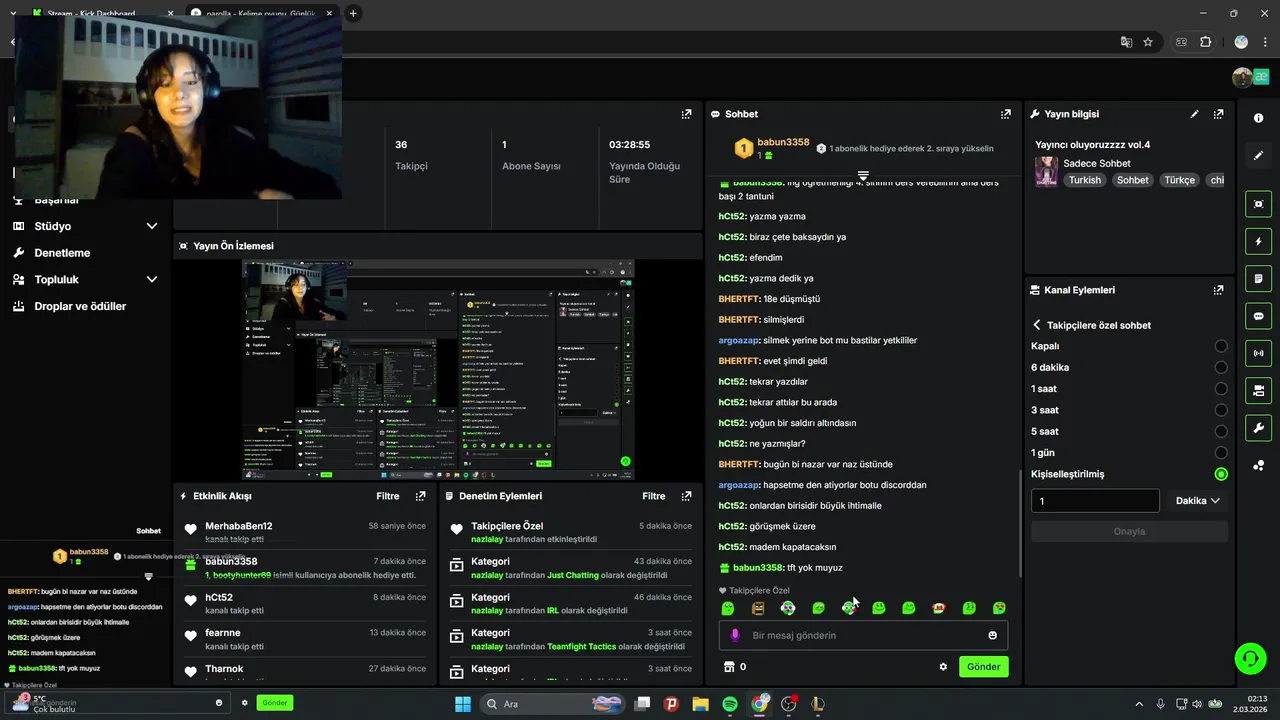Expand the Topluluk sidebar section
This screenshot has height=720, width=1280.
(x=152, y=280)
